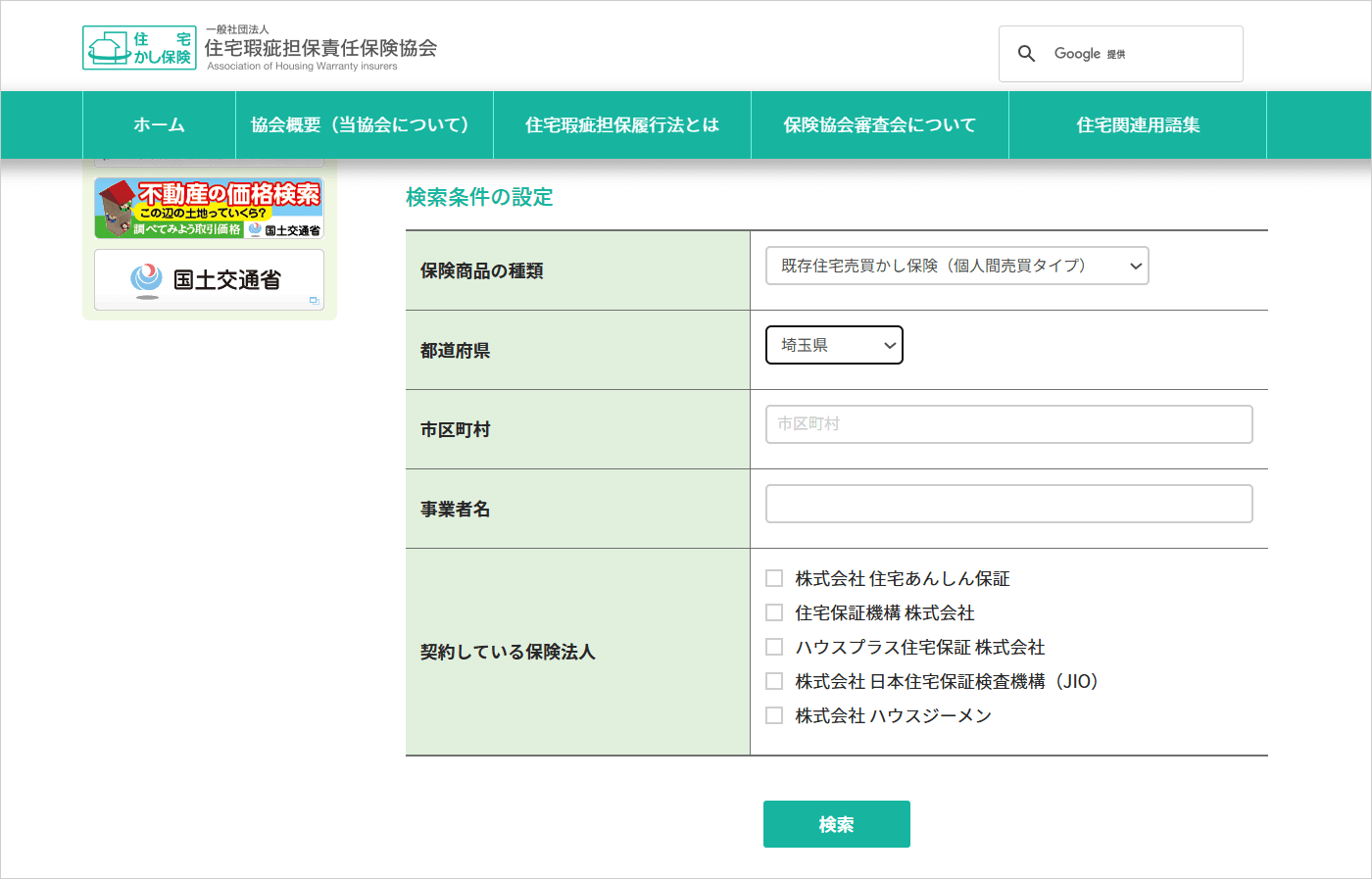Enable the 住宅保証機構 株式会社 checkbox
Screen dimensions: 1372x879
click(774, 612)
